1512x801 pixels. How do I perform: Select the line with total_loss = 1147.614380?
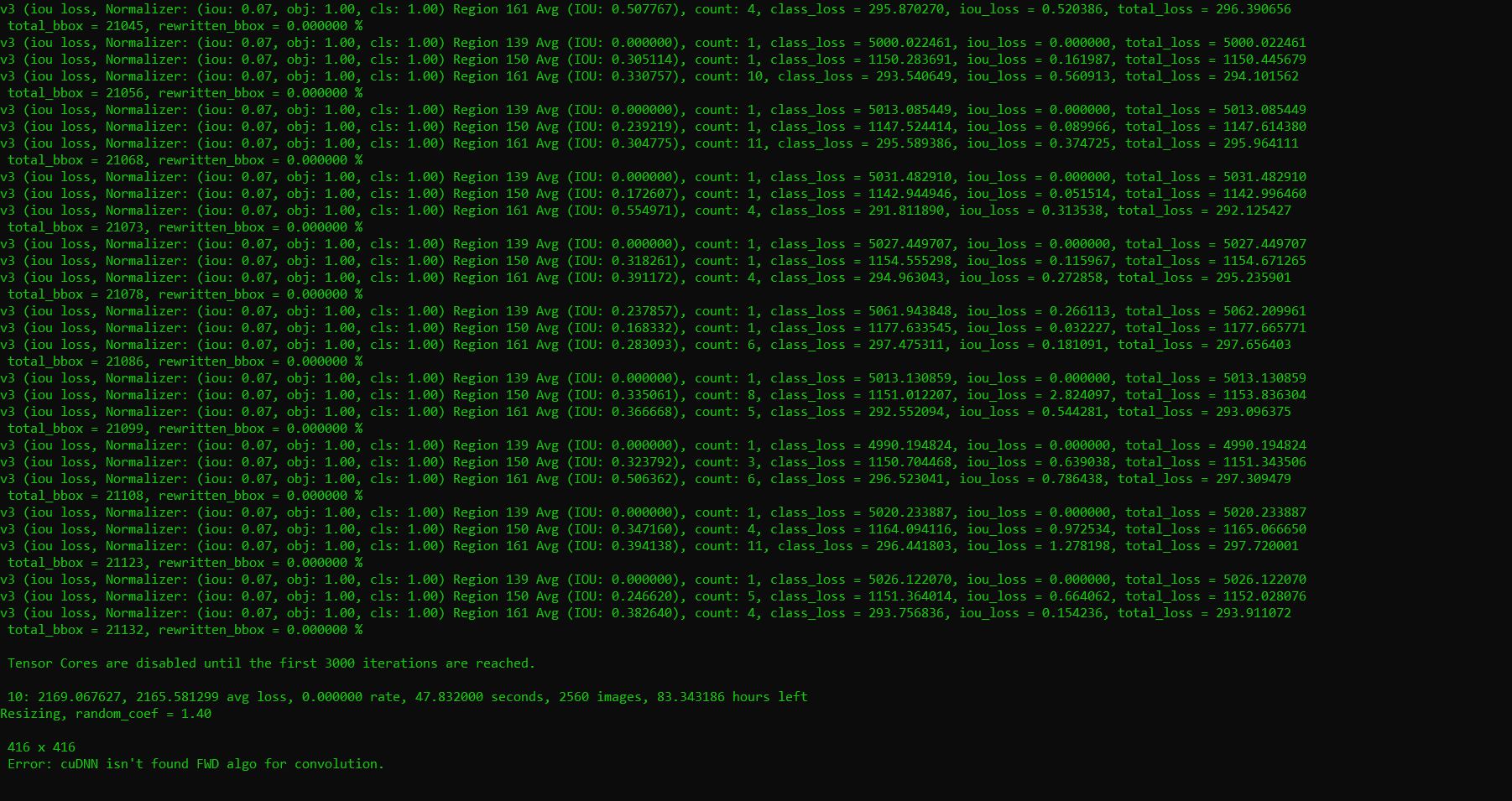pos(653,127)
